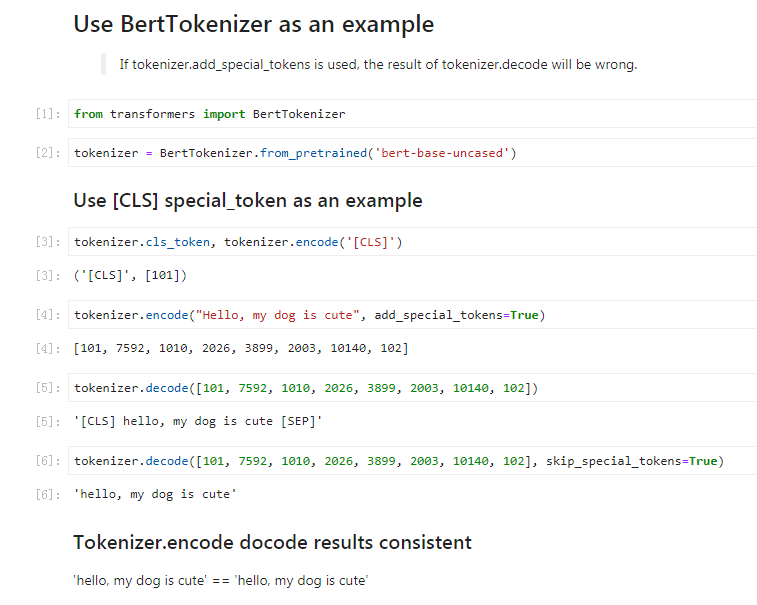Click the [3]: output prompt beside ('[CLS]', [101])
This screenshot has height=605, width=757.
tap(48, 275)
